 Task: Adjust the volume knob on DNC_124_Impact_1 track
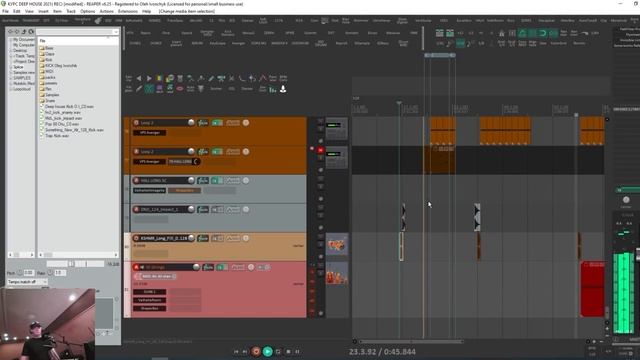click(x=191, y=209)
